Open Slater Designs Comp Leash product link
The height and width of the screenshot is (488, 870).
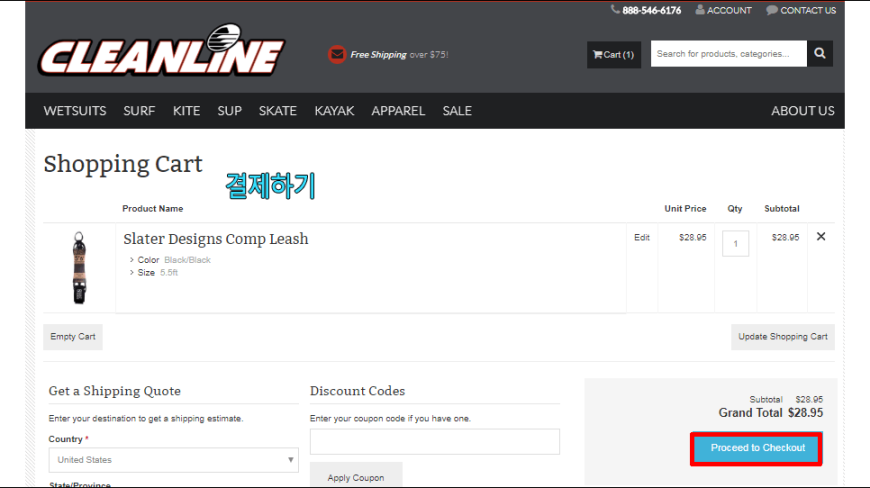tap(216, 239)
